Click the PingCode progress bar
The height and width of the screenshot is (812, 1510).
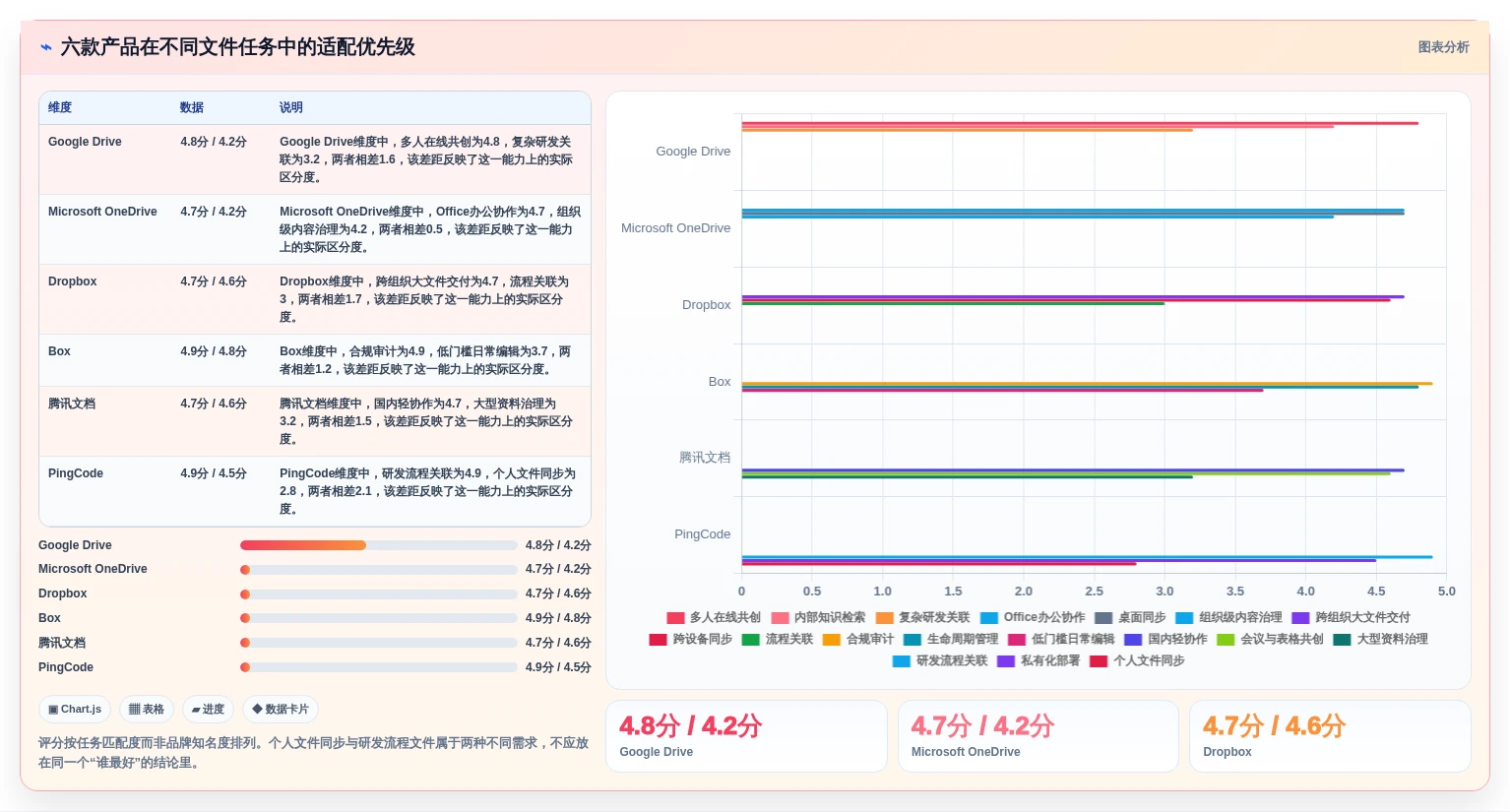tap(379, 667)
